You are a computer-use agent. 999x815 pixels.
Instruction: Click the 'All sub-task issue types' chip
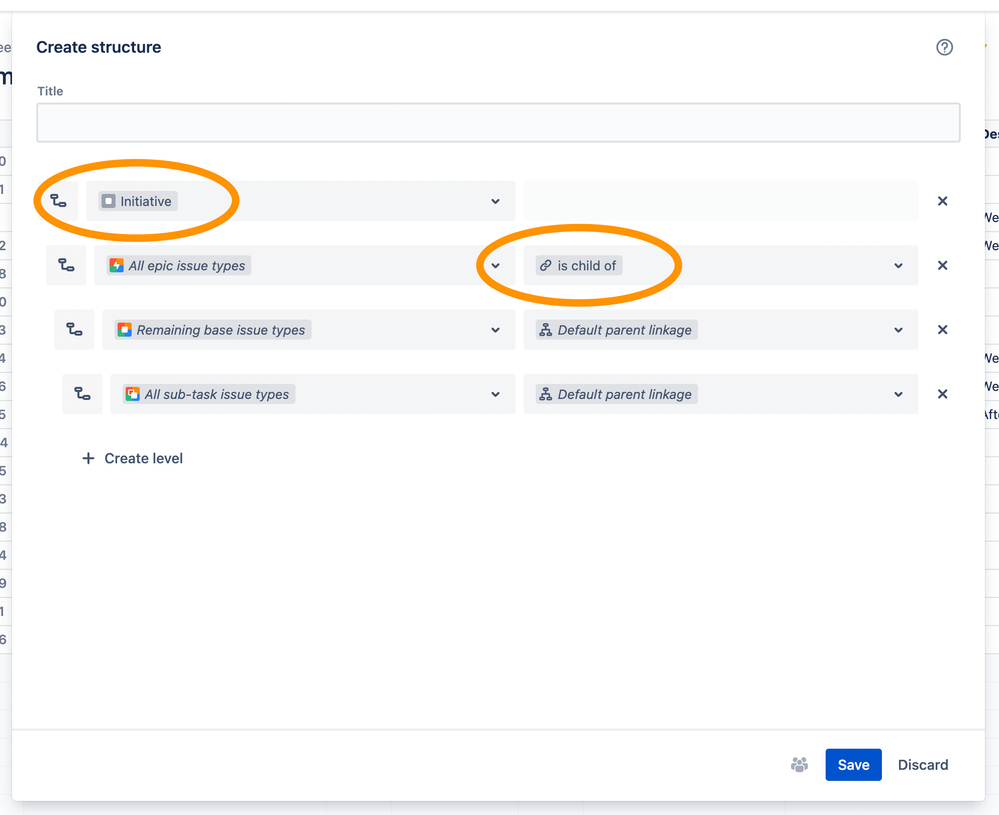[x=209, y=394]
